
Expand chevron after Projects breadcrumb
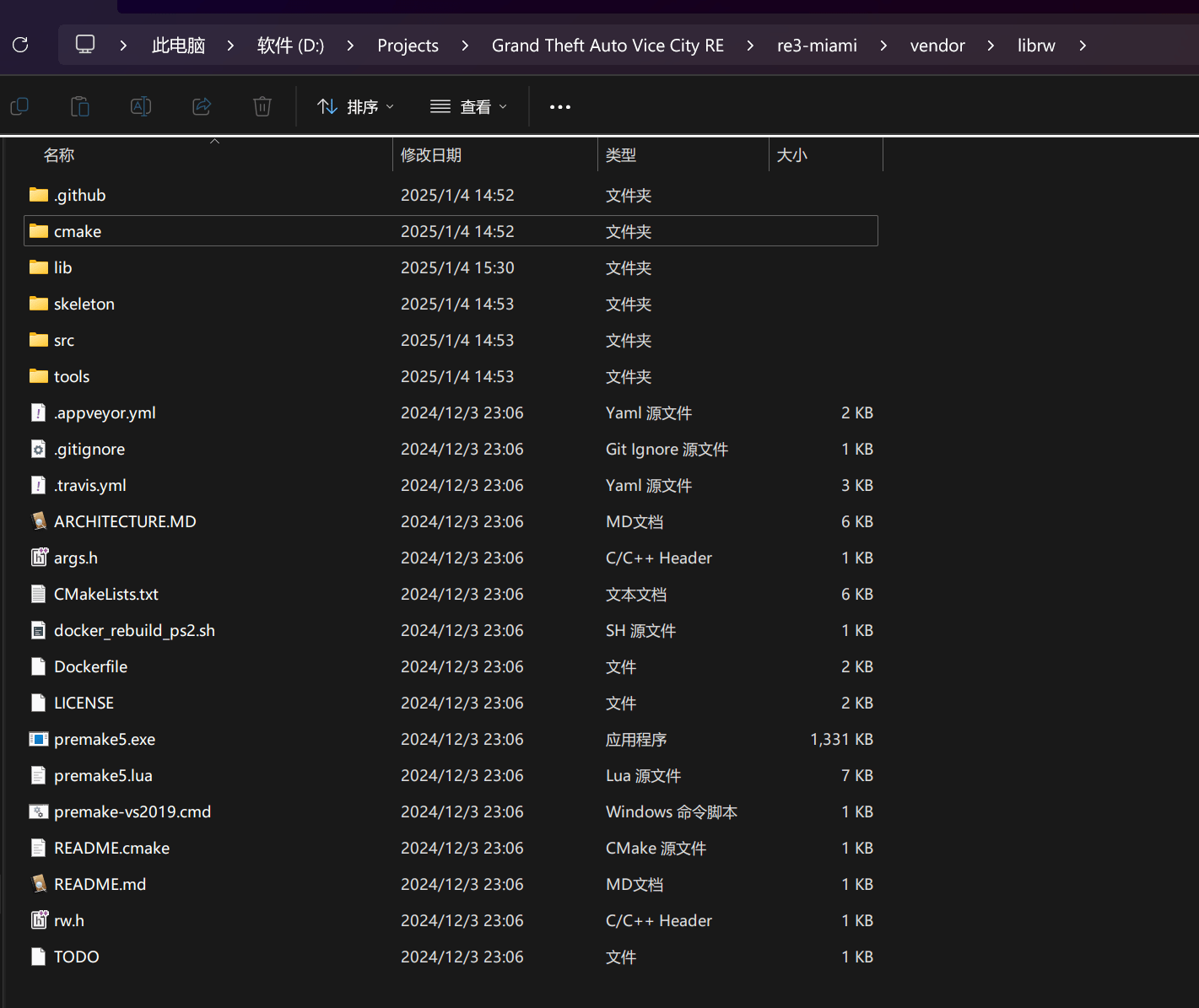coord(465,46)
